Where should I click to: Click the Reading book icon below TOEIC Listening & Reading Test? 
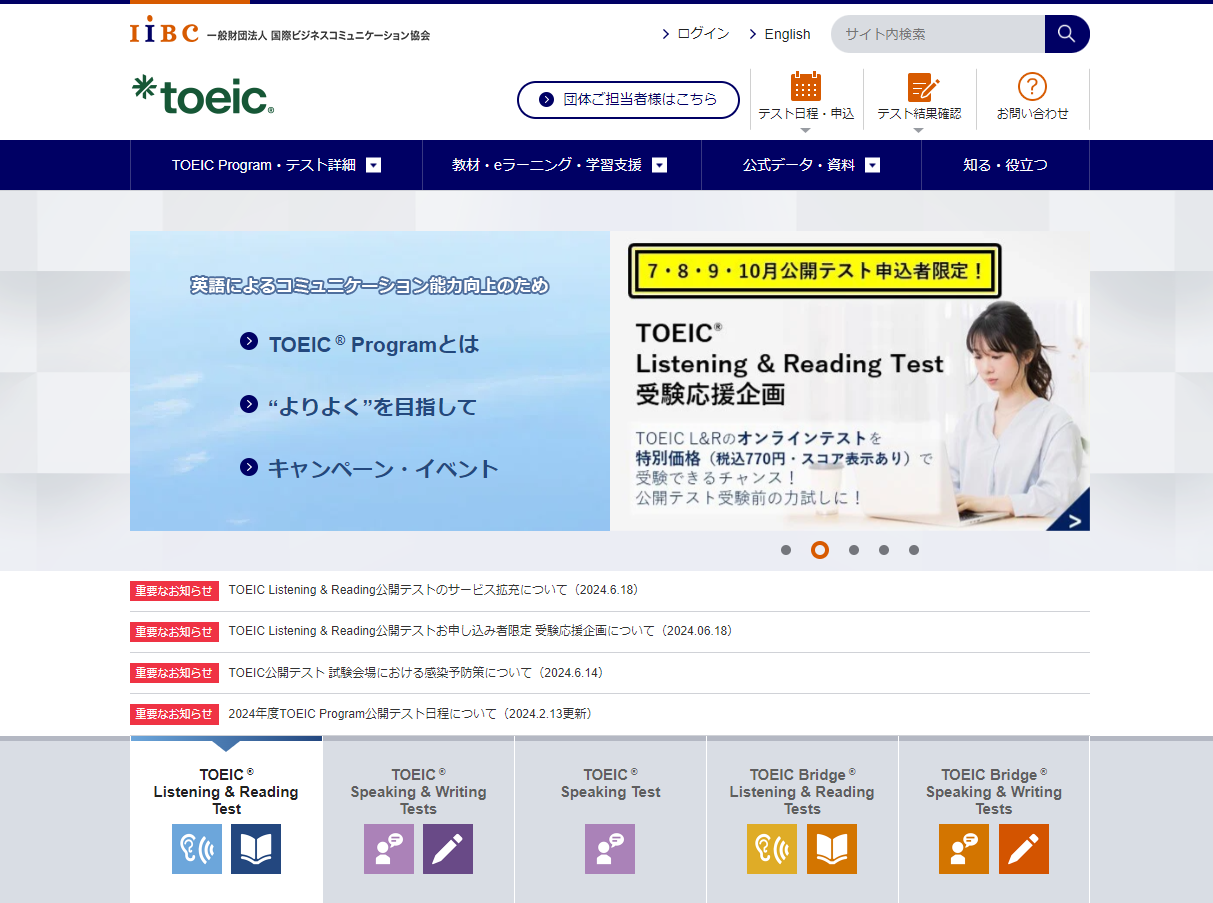[256, 848]
